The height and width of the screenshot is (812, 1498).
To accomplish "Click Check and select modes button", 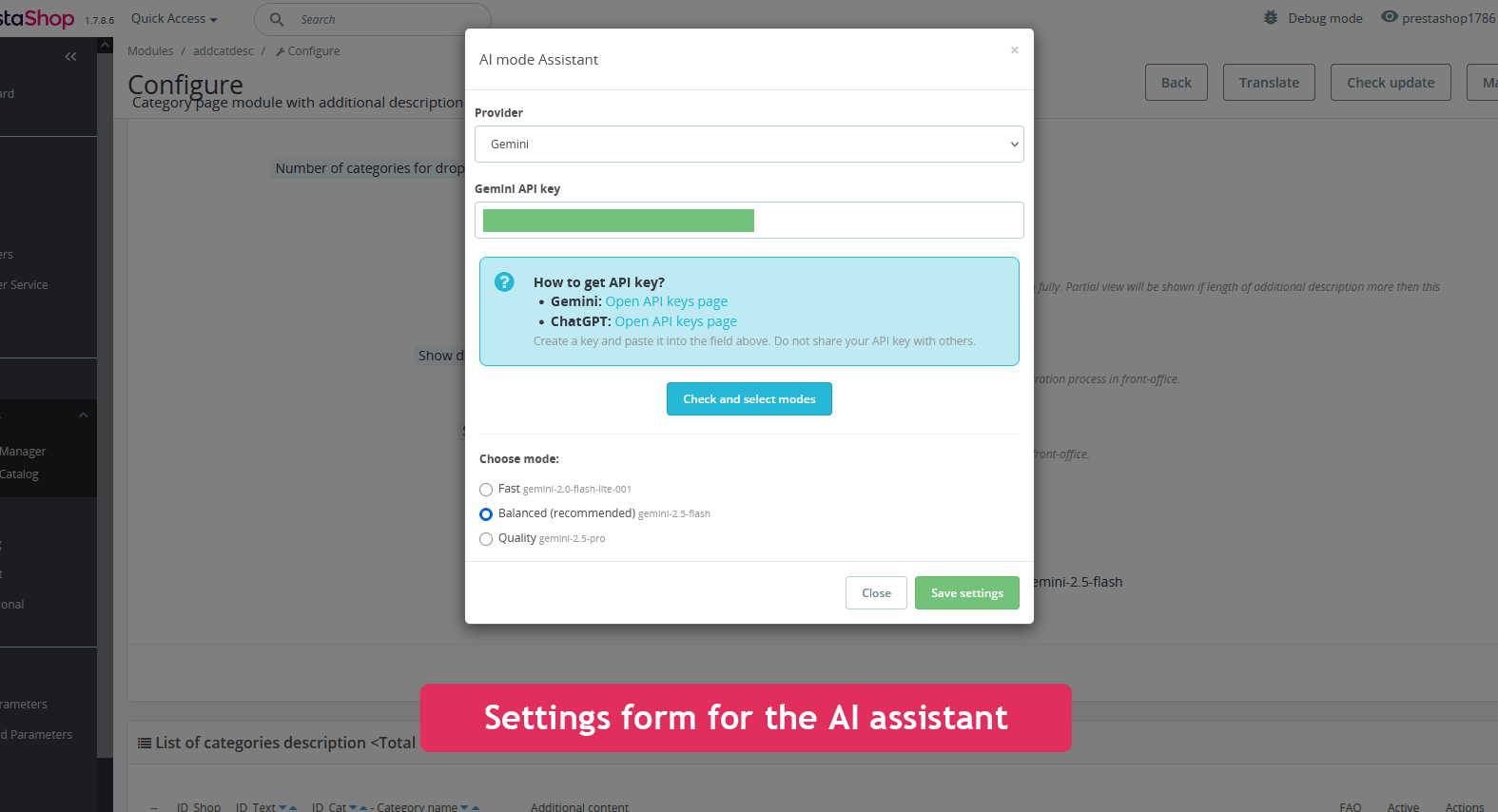I will (749, 399).
